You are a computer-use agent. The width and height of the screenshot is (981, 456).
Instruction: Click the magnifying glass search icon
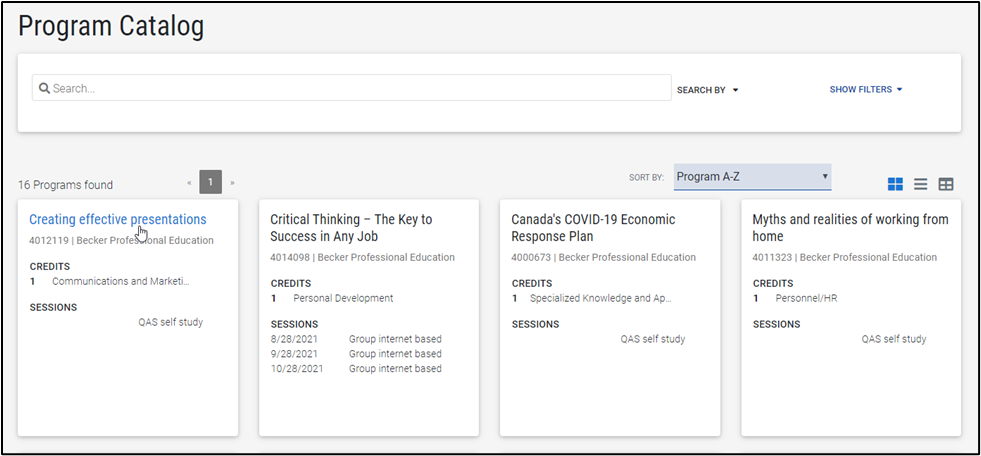(x=44, y=89)
